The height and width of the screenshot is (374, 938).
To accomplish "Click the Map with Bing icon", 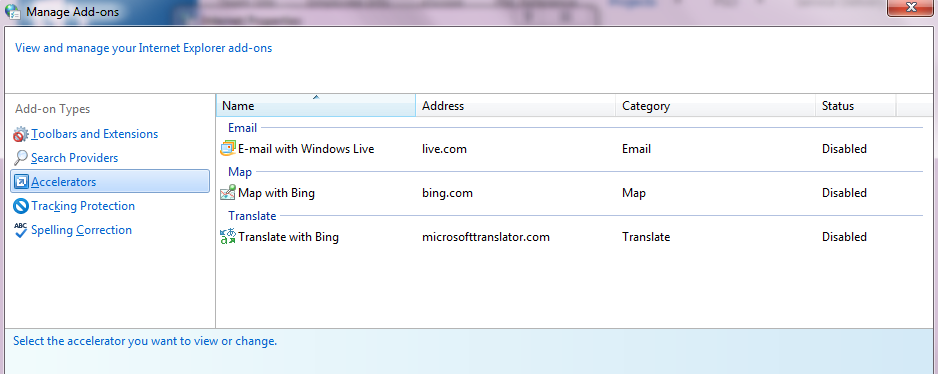I will point(228,193).
